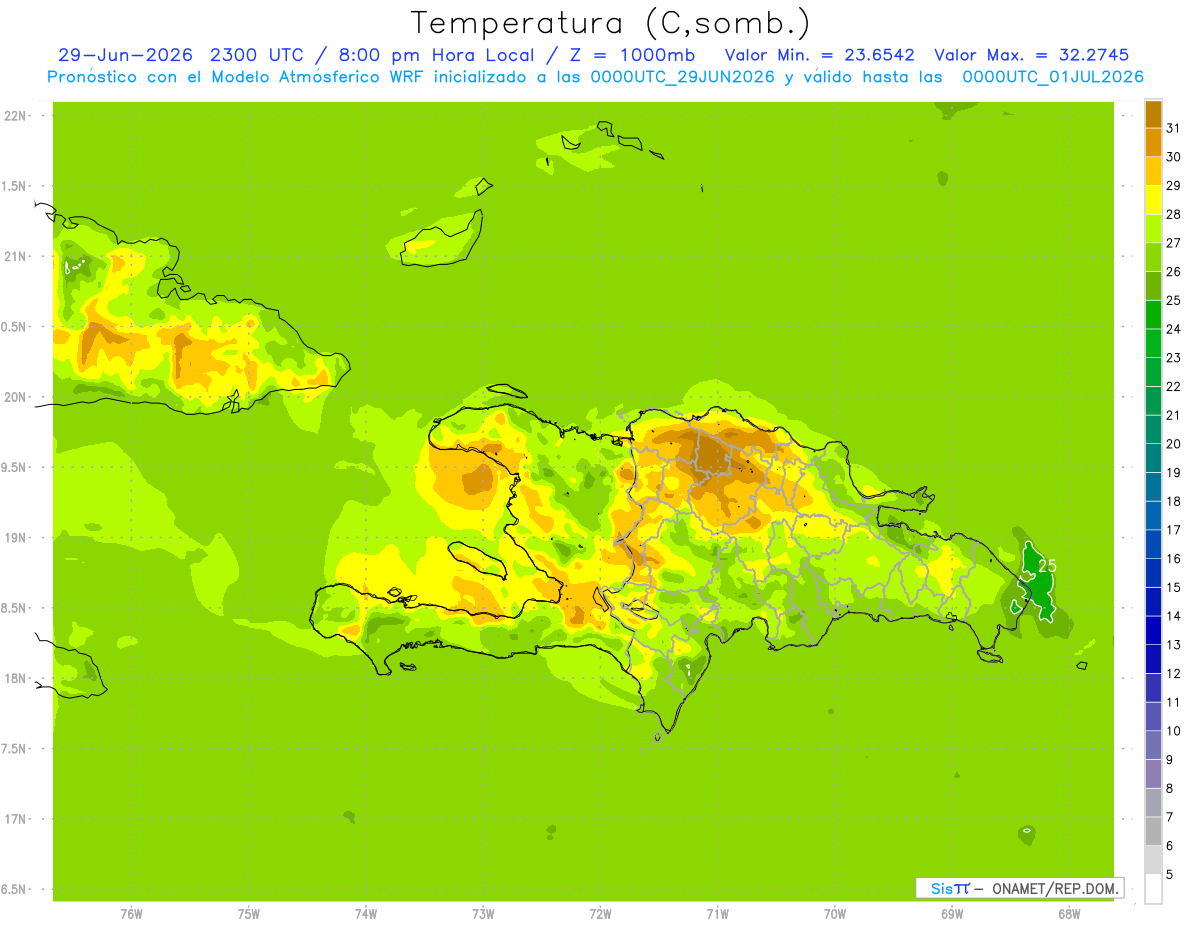Click the legend value "31"
Viewport: 1200px width, 927px height.
tap(1173, 128)
